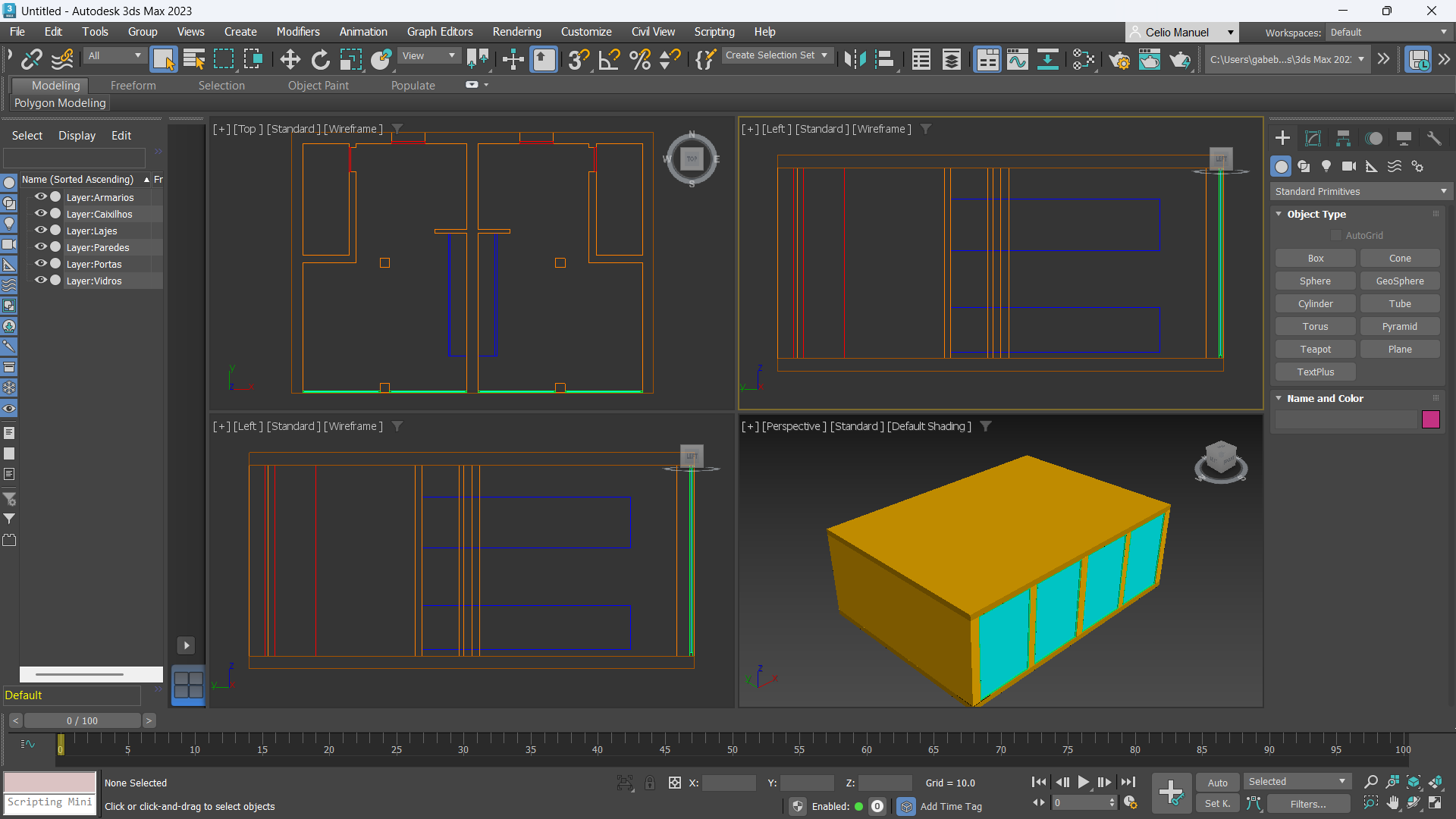
Task: Open the Modify panel tab
Action: [x=1313, y=138]
